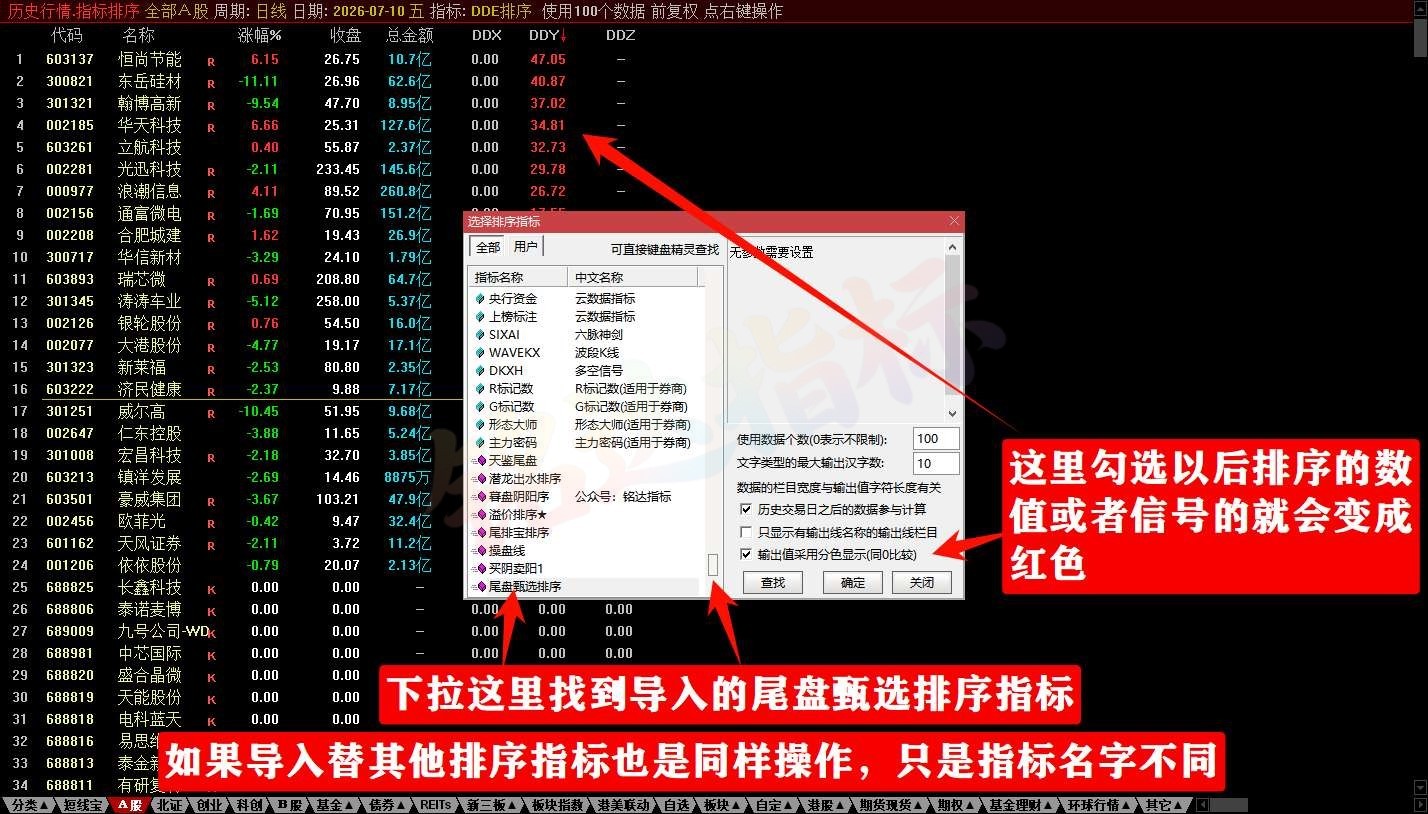Enable 只显示有输出线名称的输出线栏目 checkbox
Viewport: 1428px width, 814px height.
[745, 532]
